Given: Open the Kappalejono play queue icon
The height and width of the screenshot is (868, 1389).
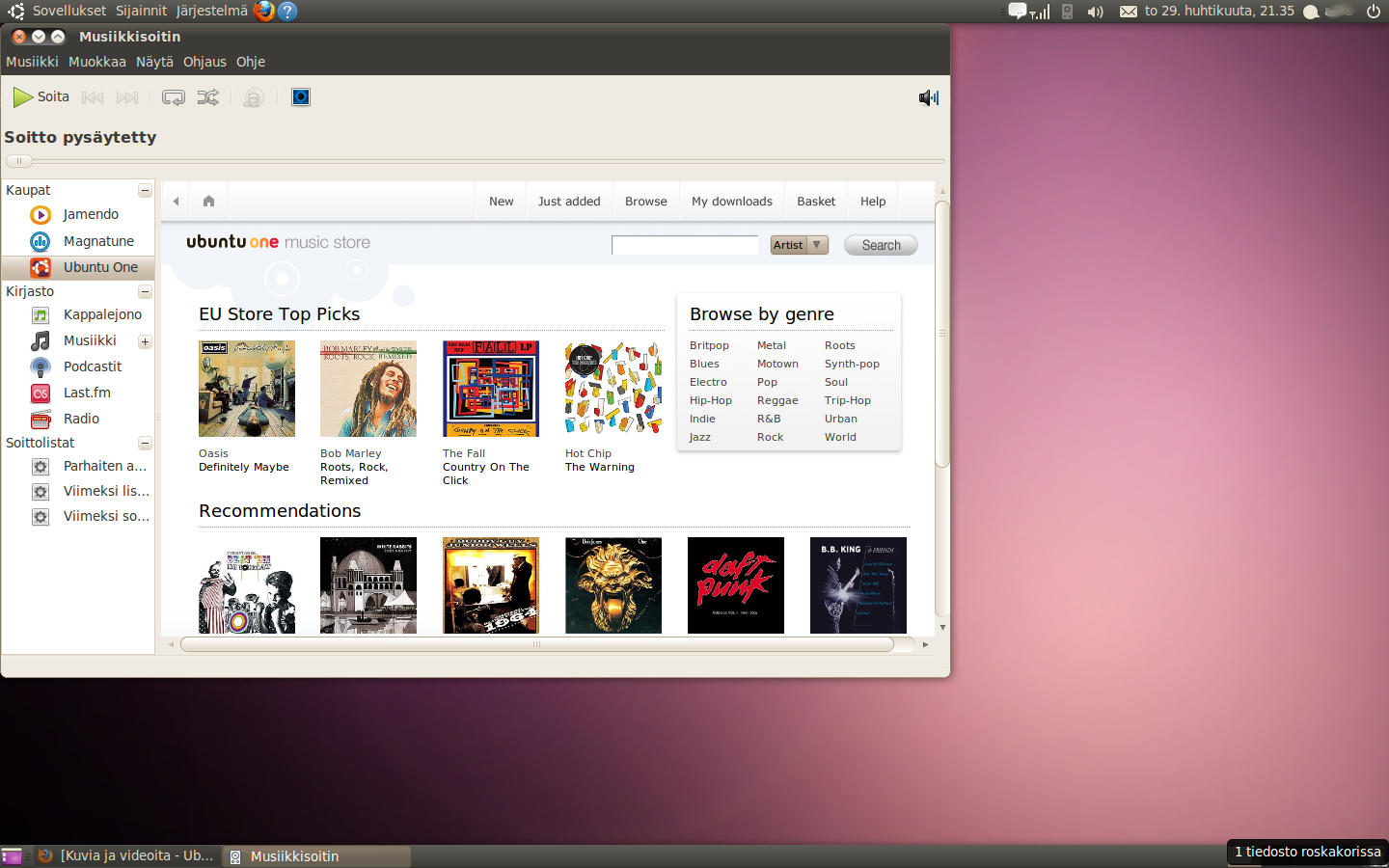Looking at the screenshot, I should [x=41, y=314].
